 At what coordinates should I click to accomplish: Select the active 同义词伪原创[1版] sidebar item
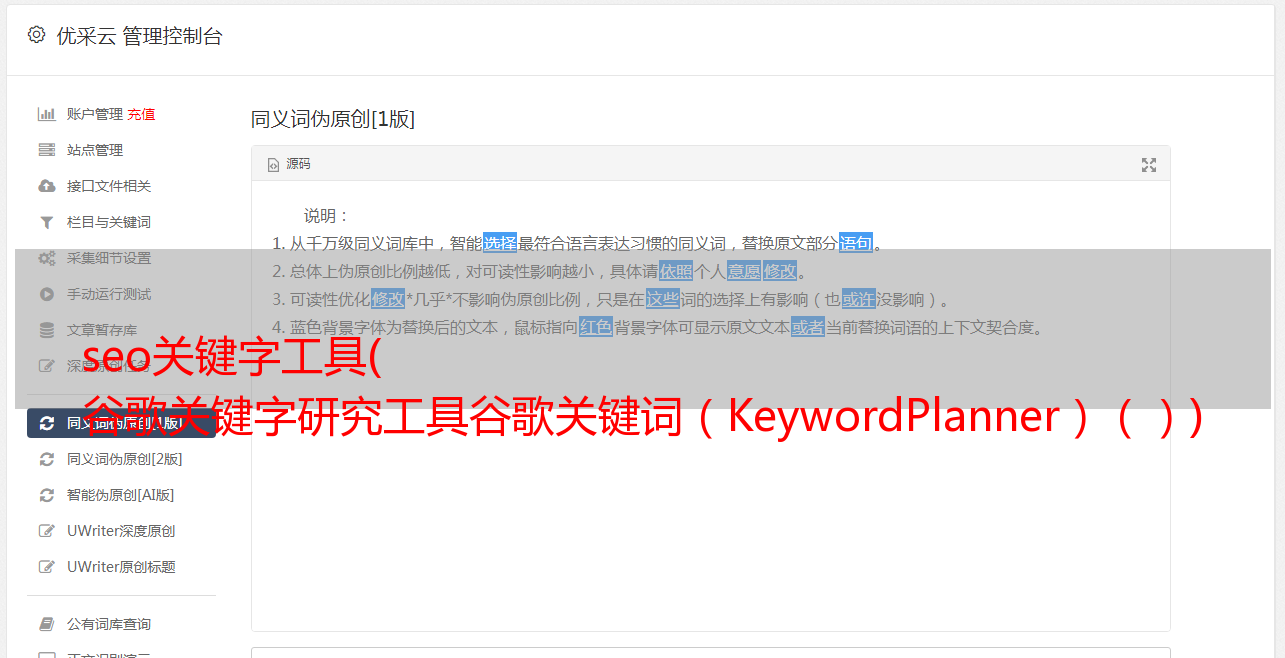[121, 423]
